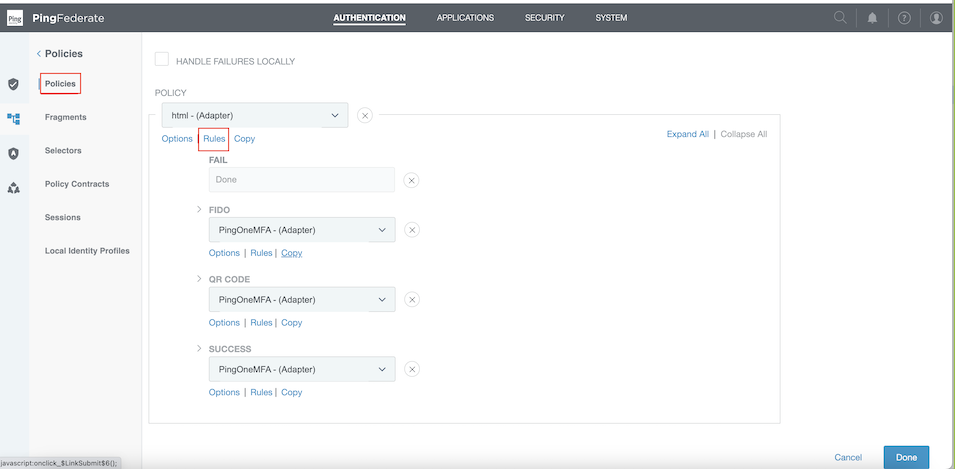
Task: Select the shield badge sidebar icon
Action: [13, 153]
